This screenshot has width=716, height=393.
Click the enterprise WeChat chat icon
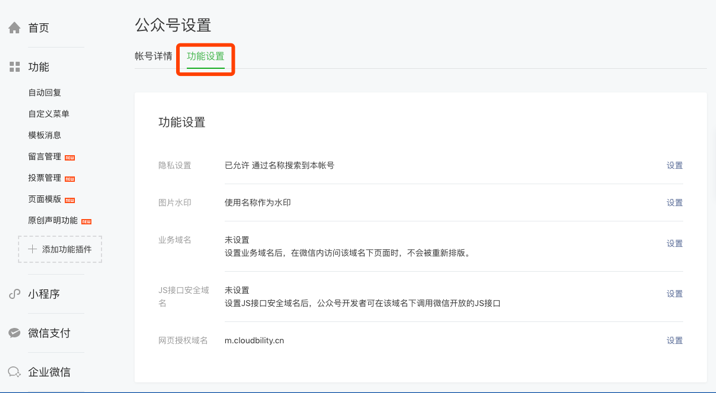[15, 372]
